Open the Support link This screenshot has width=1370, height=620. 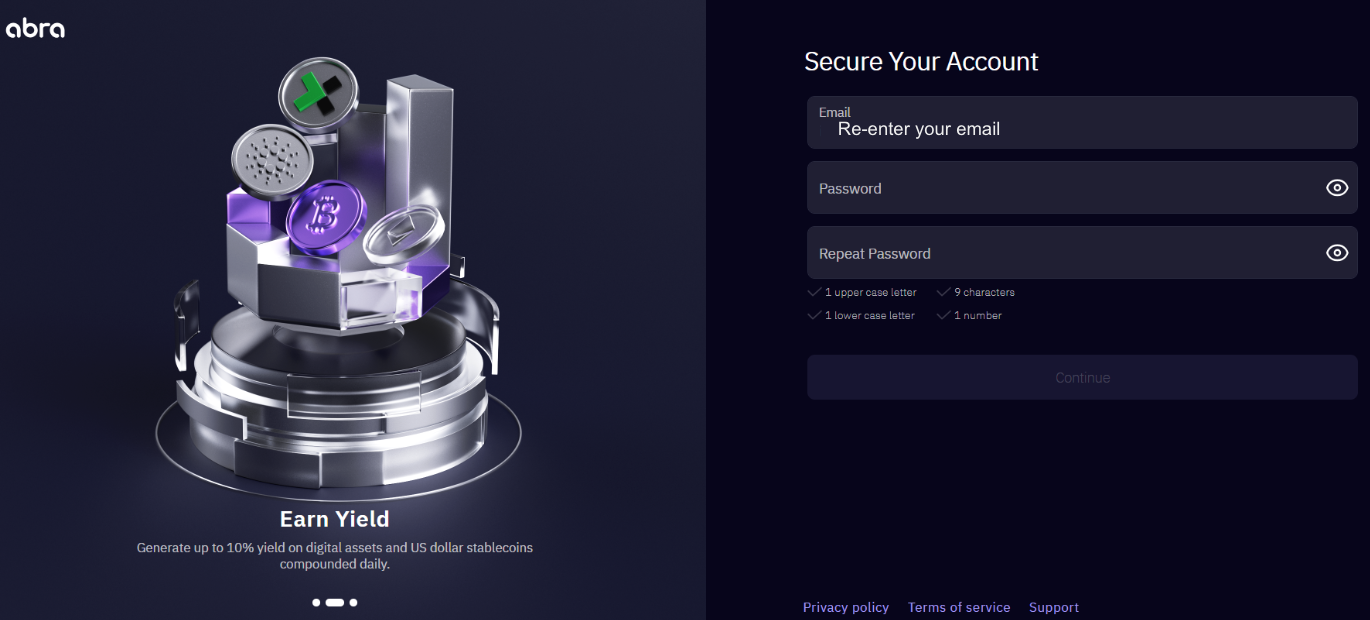coord(1054,607)
